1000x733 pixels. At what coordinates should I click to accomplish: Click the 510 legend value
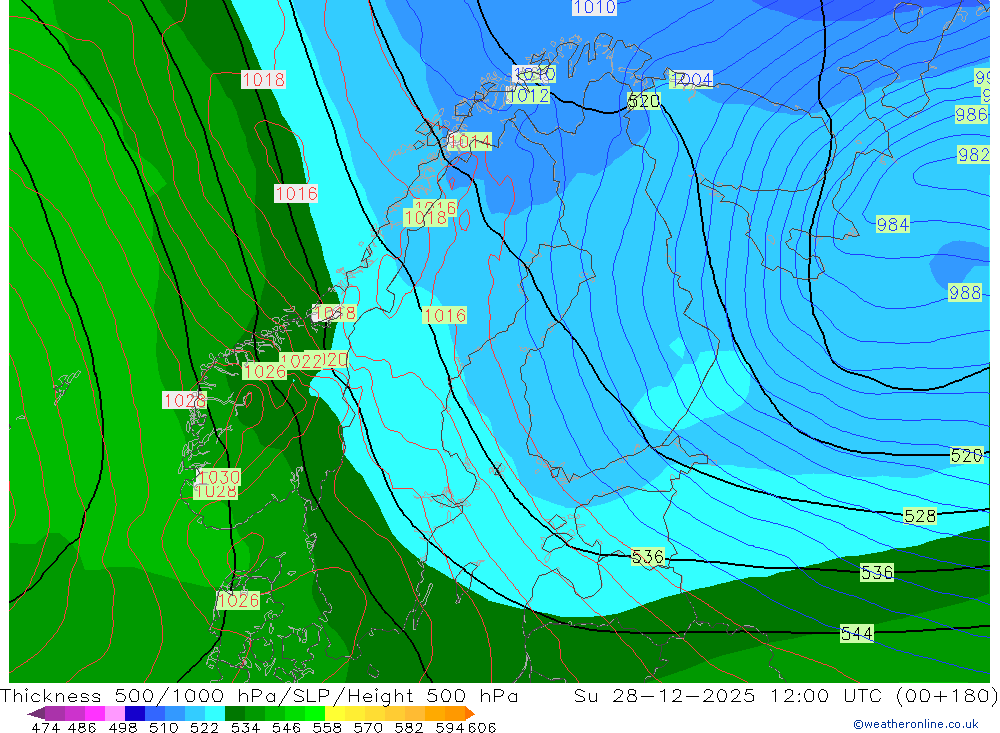(x=163, y=728)
